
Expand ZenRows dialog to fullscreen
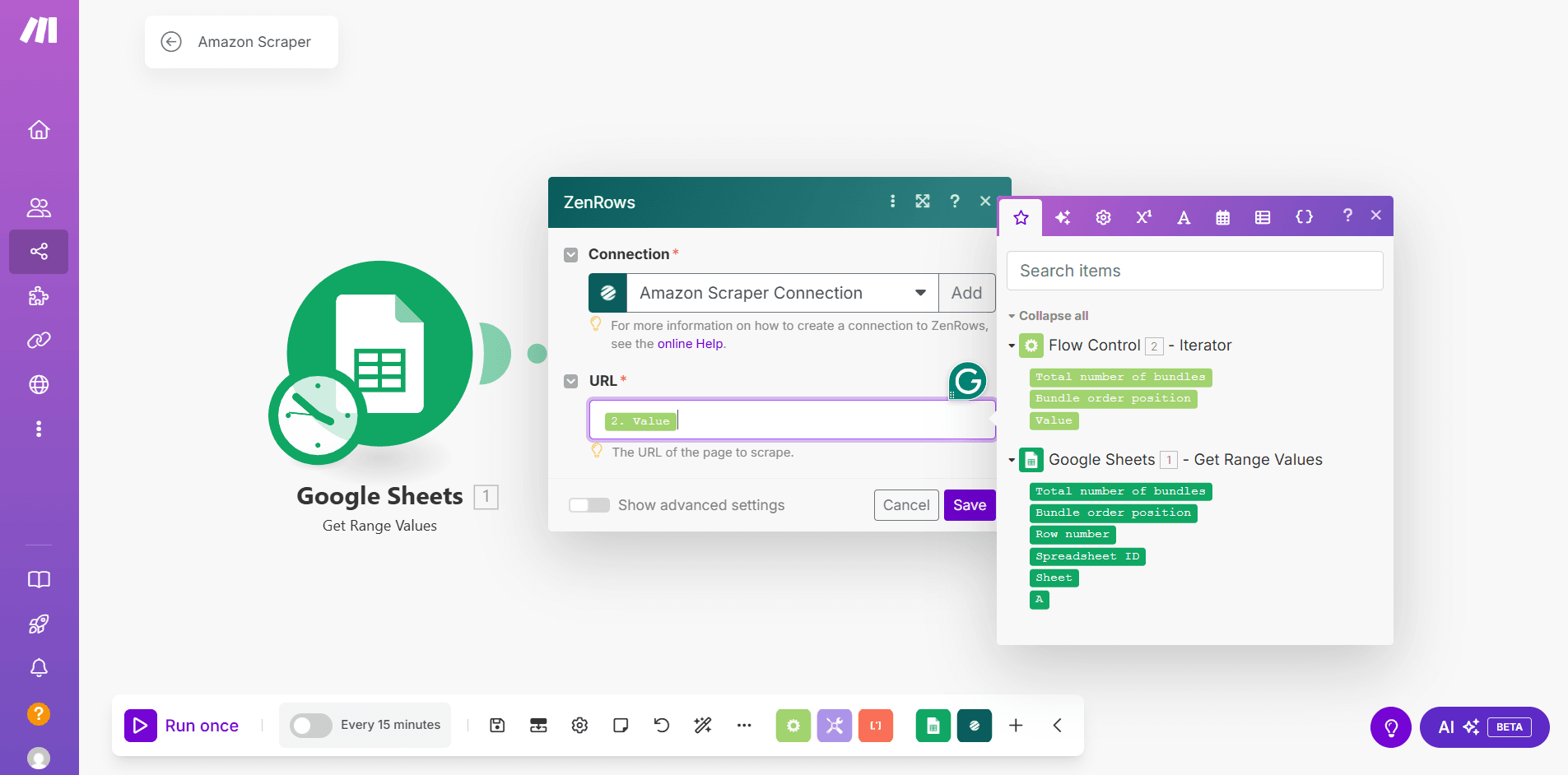point(923,202)
